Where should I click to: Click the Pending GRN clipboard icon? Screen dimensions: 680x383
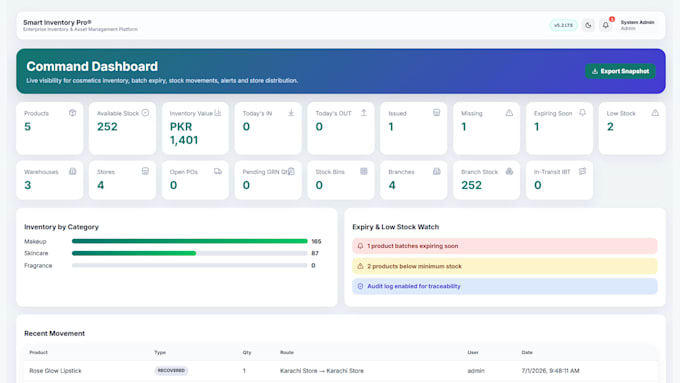pyautogui.click(x=291, y=171)
